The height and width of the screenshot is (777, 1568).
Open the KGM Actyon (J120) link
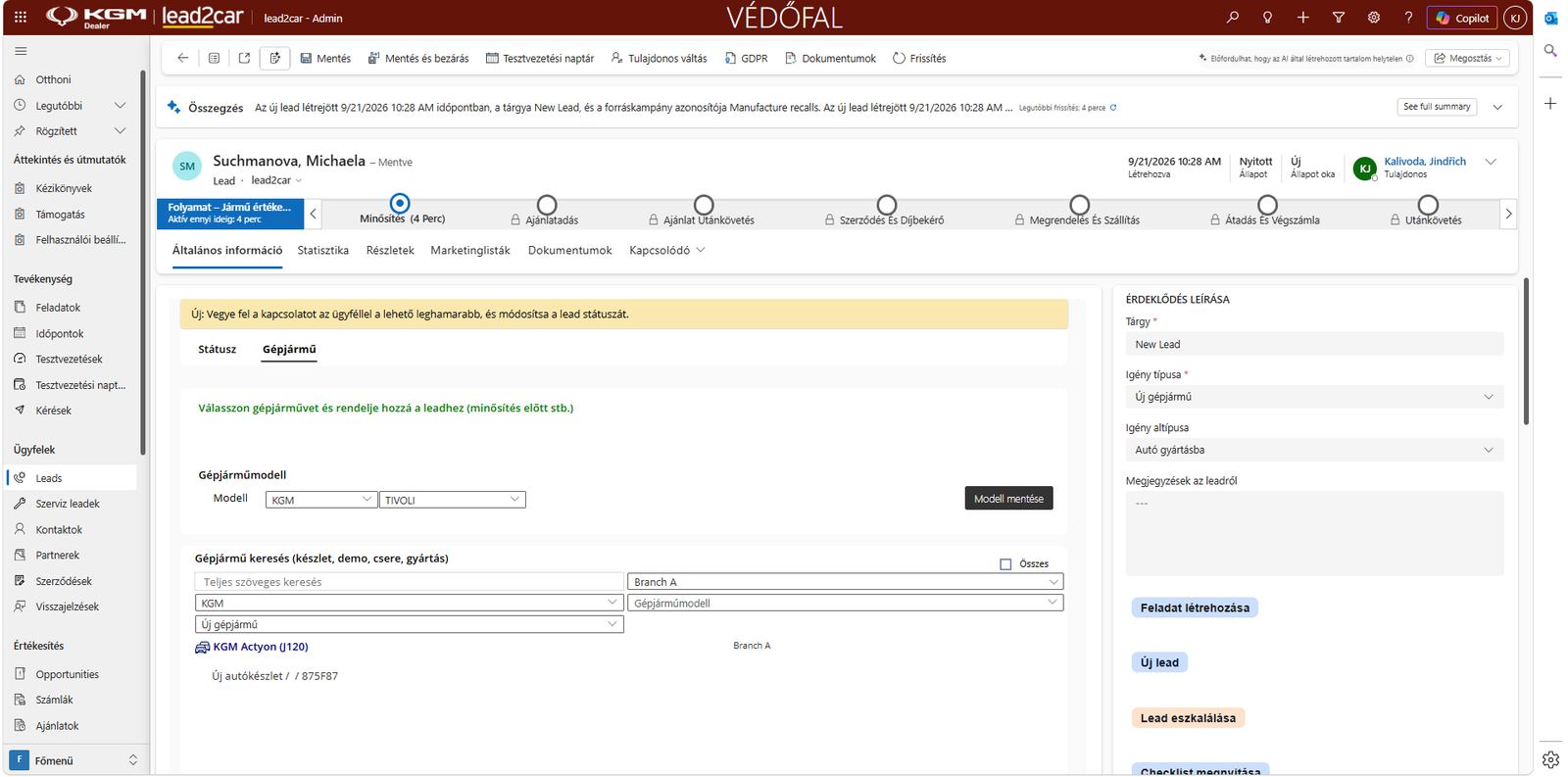[261, 647]
